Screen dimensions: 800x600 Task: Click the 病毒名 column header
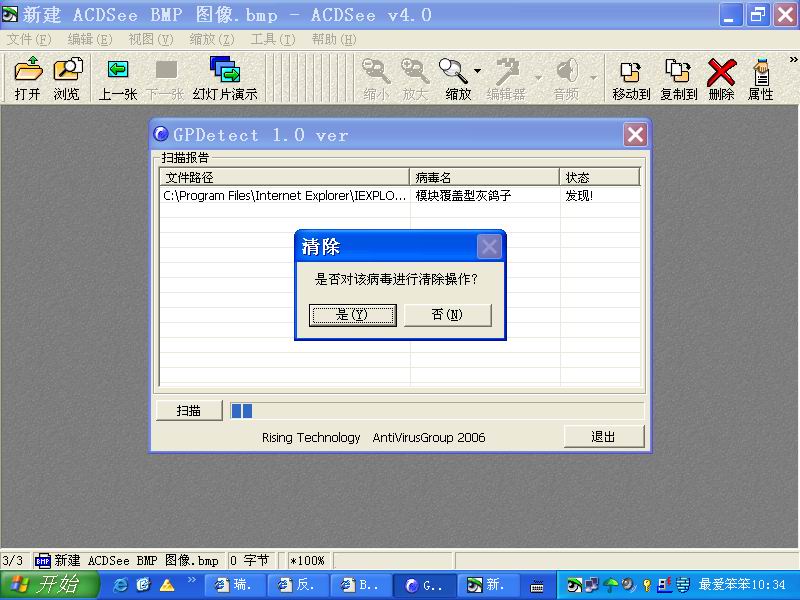coord(485,177)
